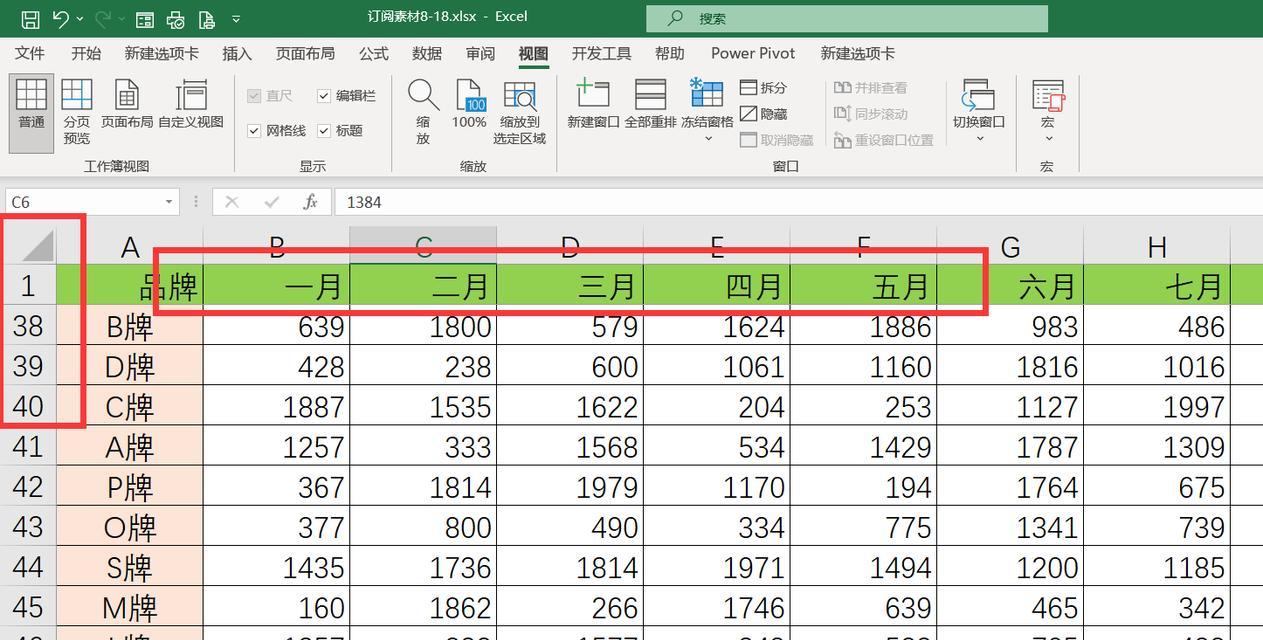This screenshot has height=640, width=1263.
Task: Click 新建窗口
Action: [593, 105]
